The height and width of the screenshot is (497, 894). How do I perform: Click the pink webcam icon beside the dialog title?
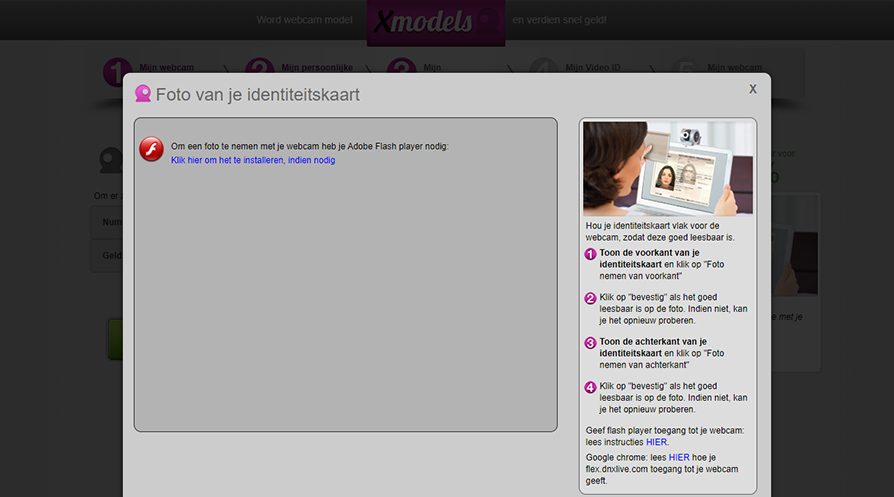(143, 95)
